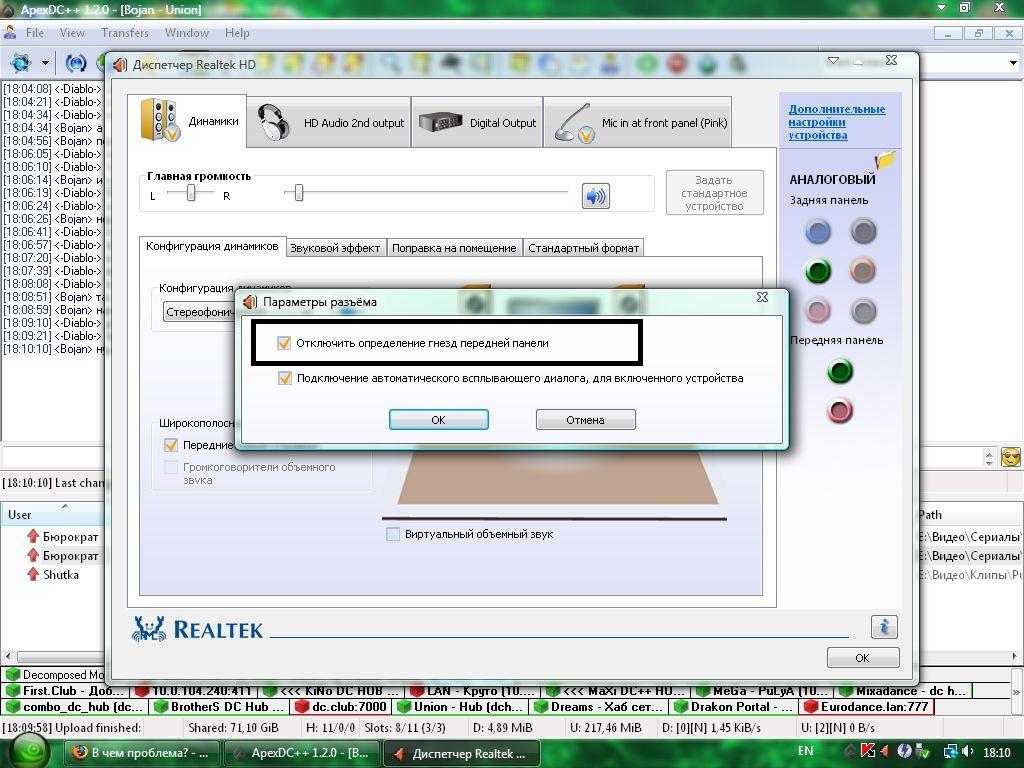Screen dimensions: 1024x768
Task: Click the stepper arrows beside the chat input
Action: point(989,457)
